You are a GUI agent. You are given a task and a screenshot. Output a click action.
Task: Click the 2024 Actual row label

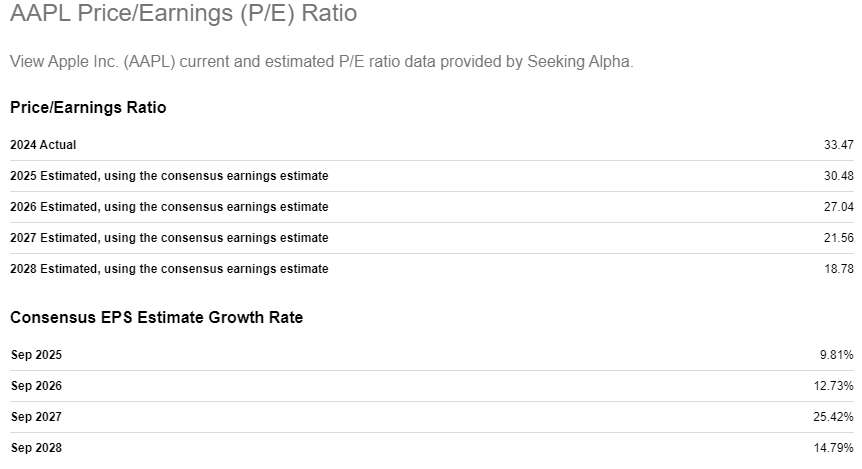[x=43, y=145]
